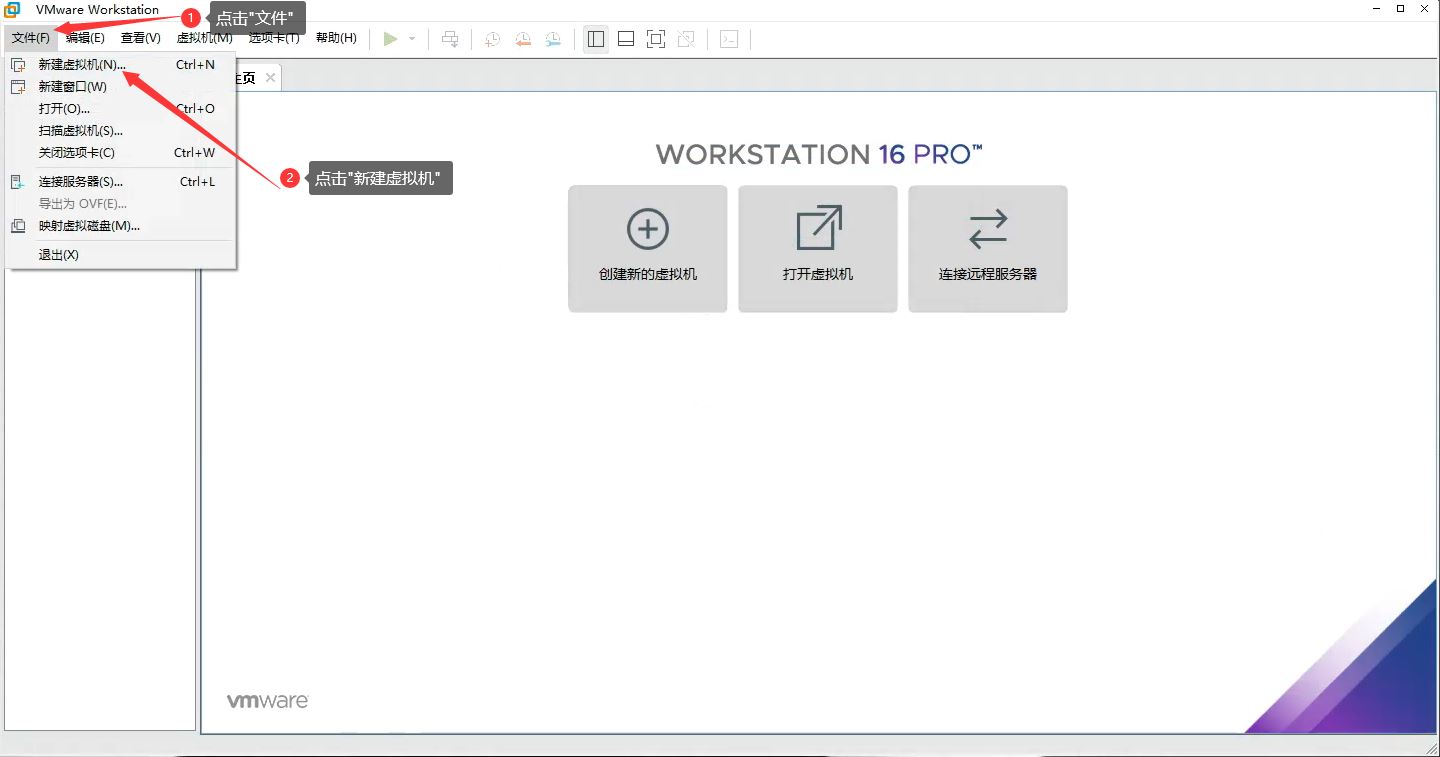Open the 选项卡(T) menu
Viewport: 1440px width, 757px height.
coord(274,38)
